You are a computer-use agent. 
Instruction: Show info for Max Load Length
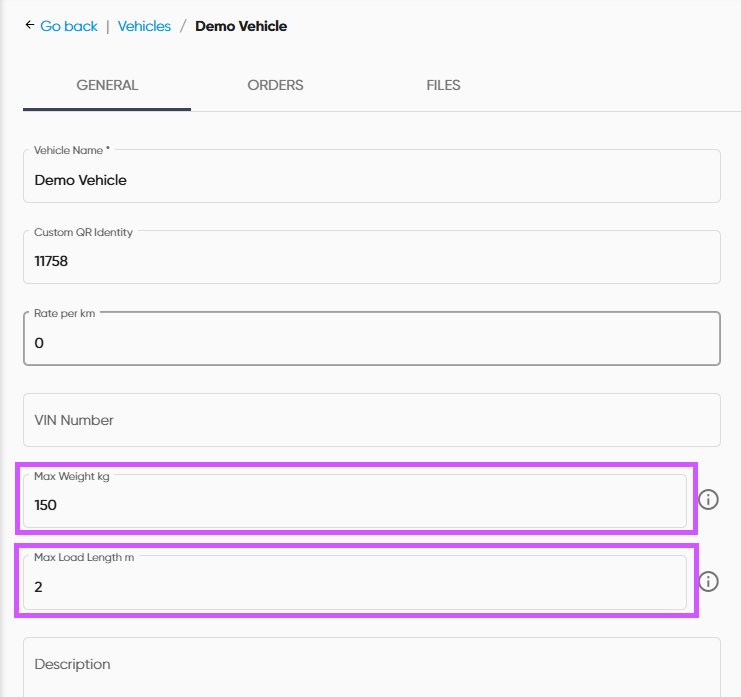click(x=708, y=581)
